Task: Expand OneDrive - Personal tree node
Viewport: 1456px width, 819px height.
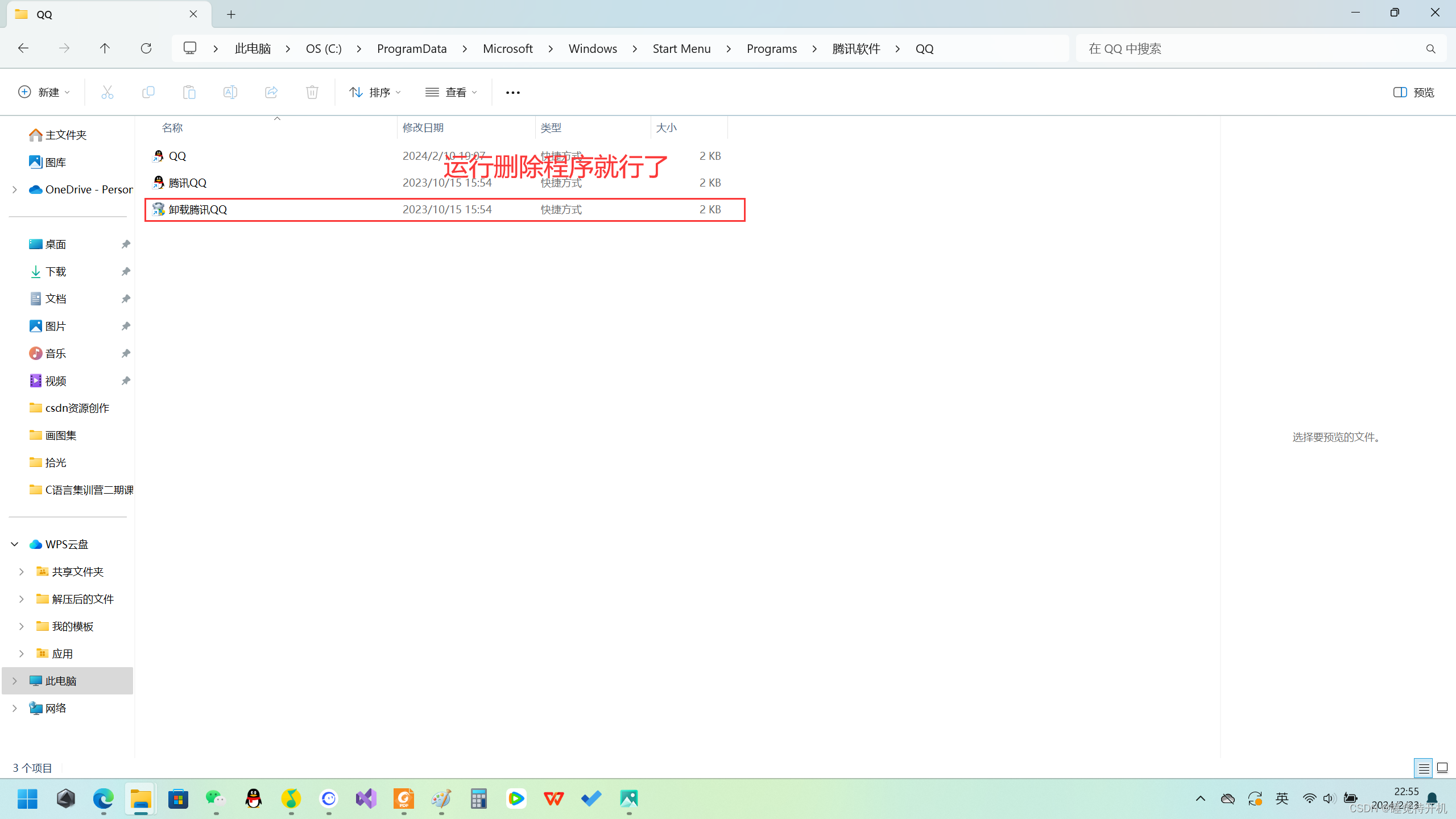Action: [x=15, y=189]
